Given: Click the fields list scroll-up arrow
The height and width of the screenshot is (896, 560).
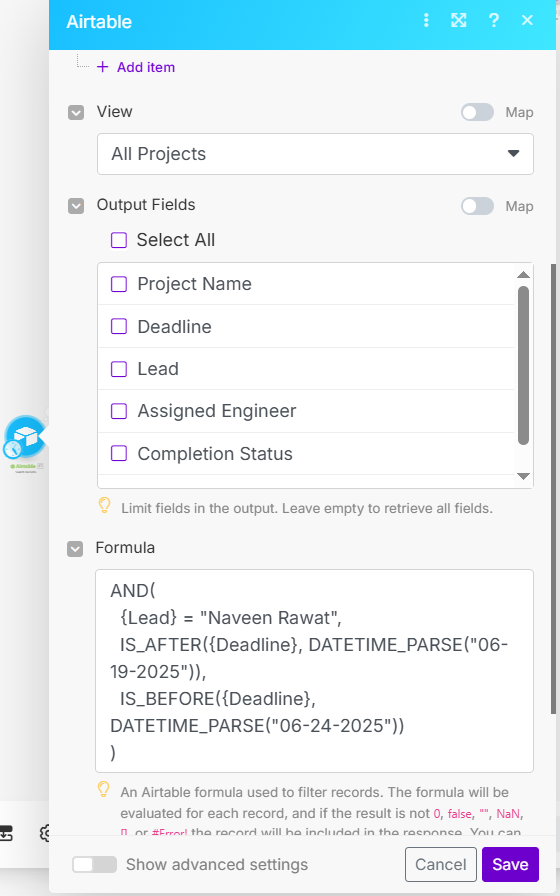Looking at the screenshot, I should (523, 275).
